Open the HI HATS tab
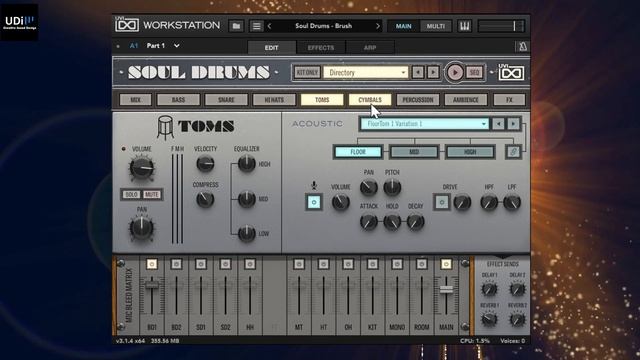The image size is (640, 360). (x=274, y=100)
